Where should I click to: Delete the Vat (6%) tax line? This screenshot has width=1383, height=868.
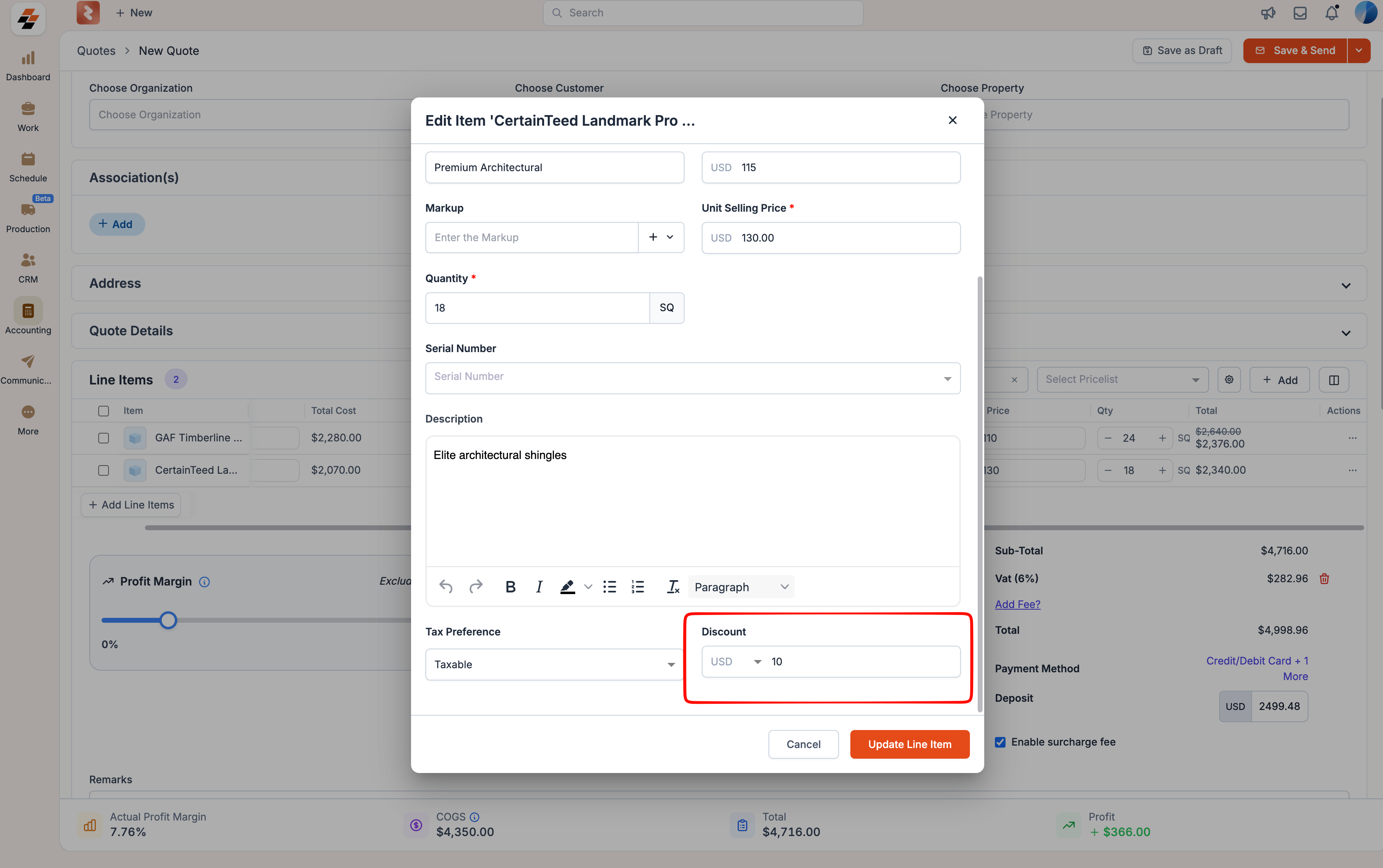pos(1324,579)
